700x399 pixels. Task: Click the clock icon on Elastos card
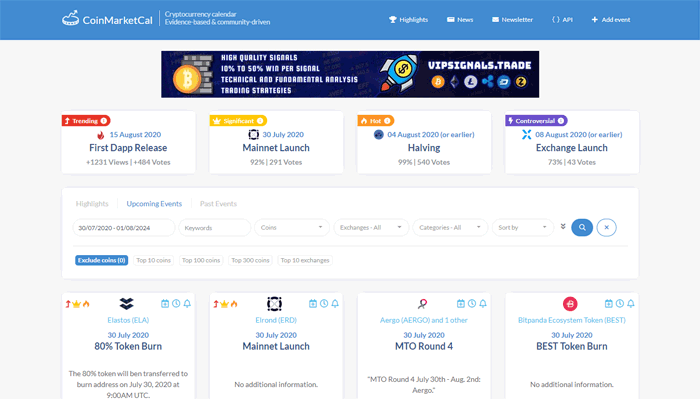pyautogui.click(x=176, y=303)
